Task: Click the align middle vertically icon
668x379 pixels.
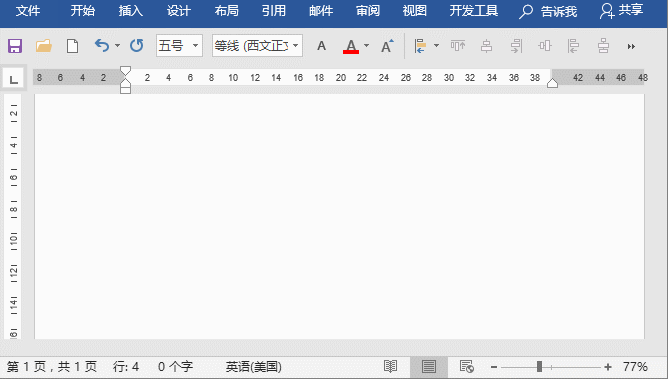Action: coord(603,46)
